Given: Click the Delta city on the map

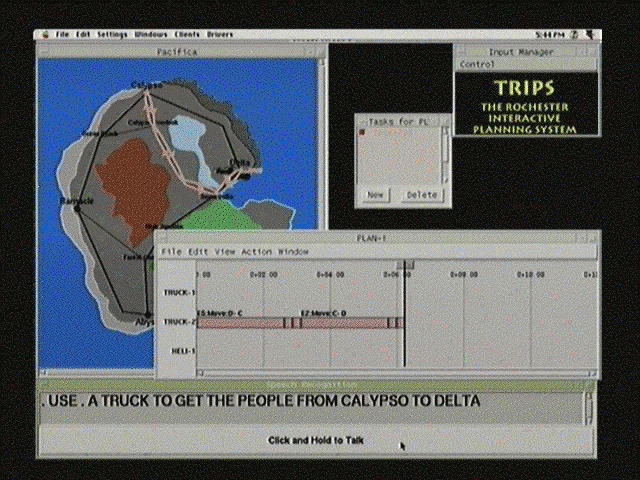Looking at the screenshot, I should coord(239,163).
